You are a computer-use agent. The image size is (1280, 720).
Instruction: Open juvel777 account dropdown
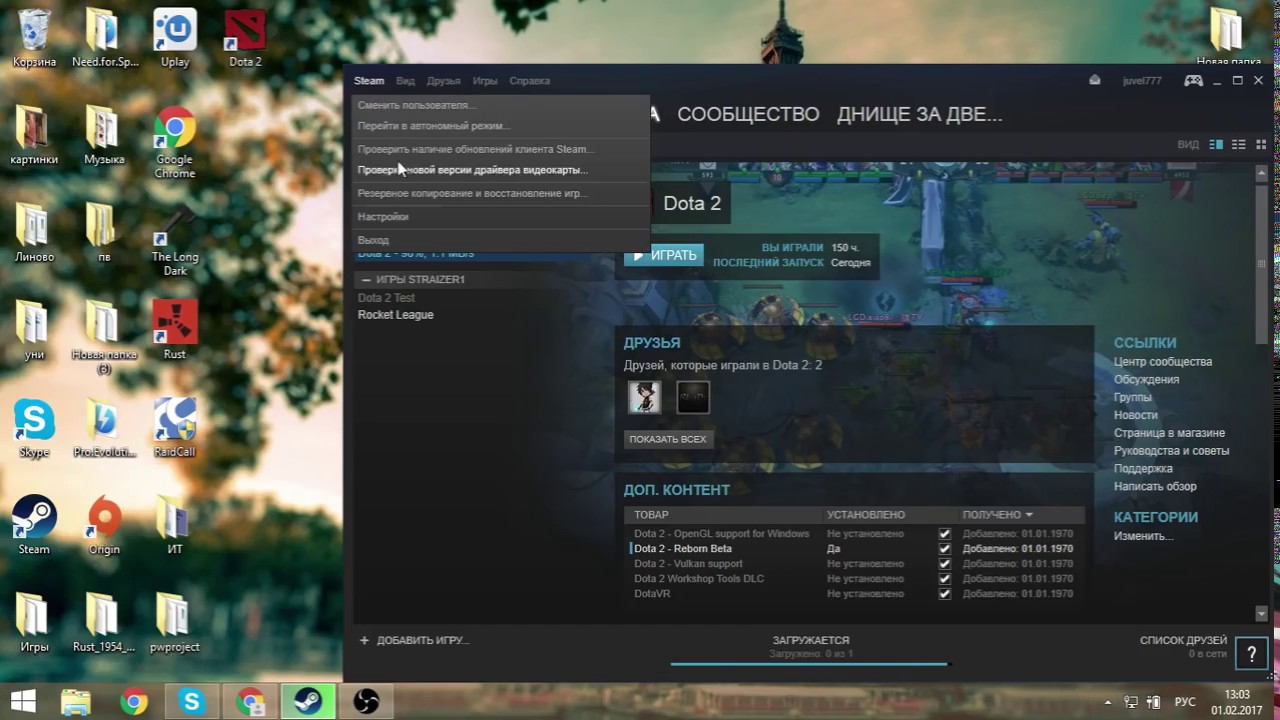[x=1142, y=81]
